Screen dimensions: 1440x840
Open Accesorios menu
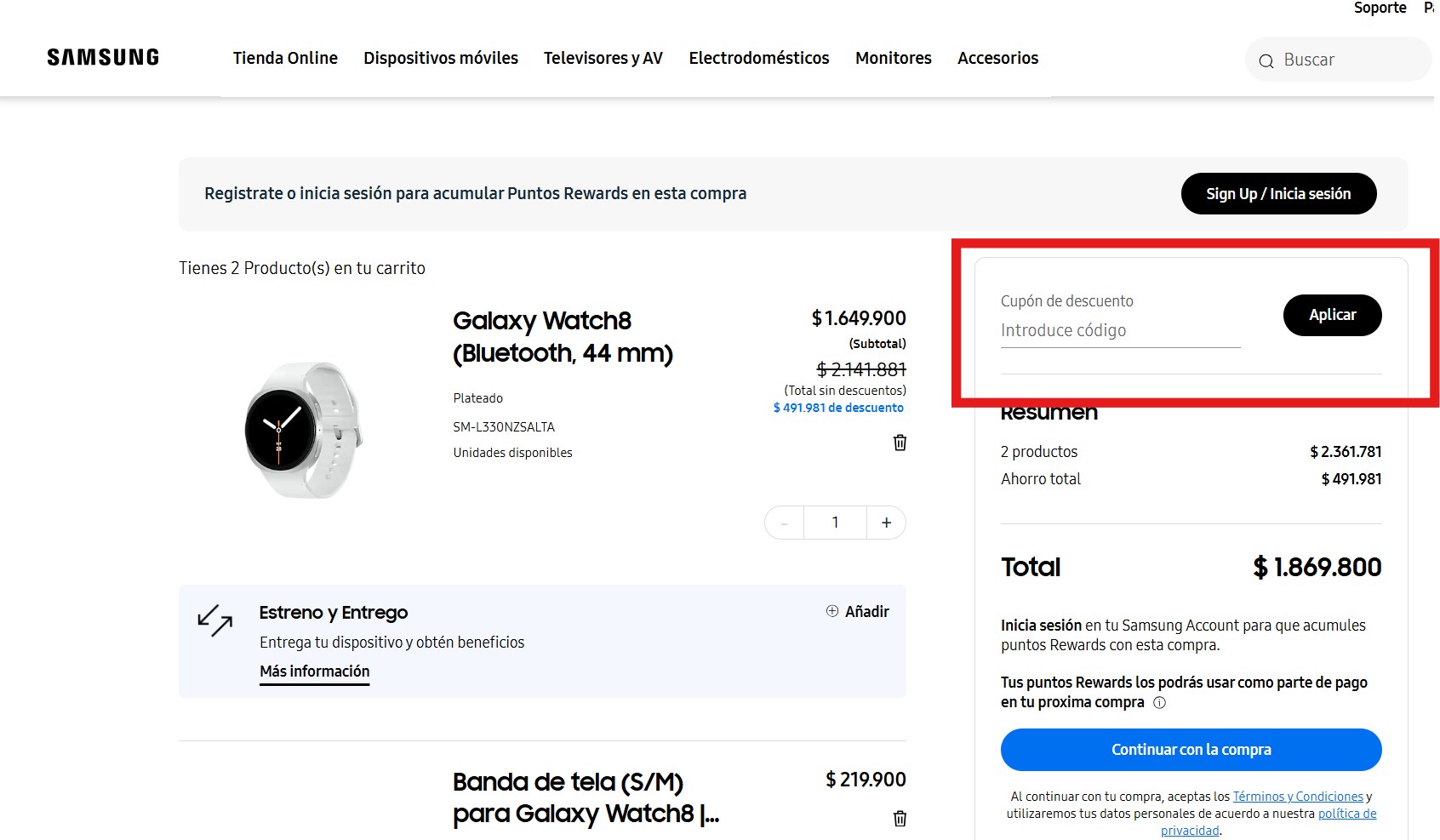click(997, 58)
